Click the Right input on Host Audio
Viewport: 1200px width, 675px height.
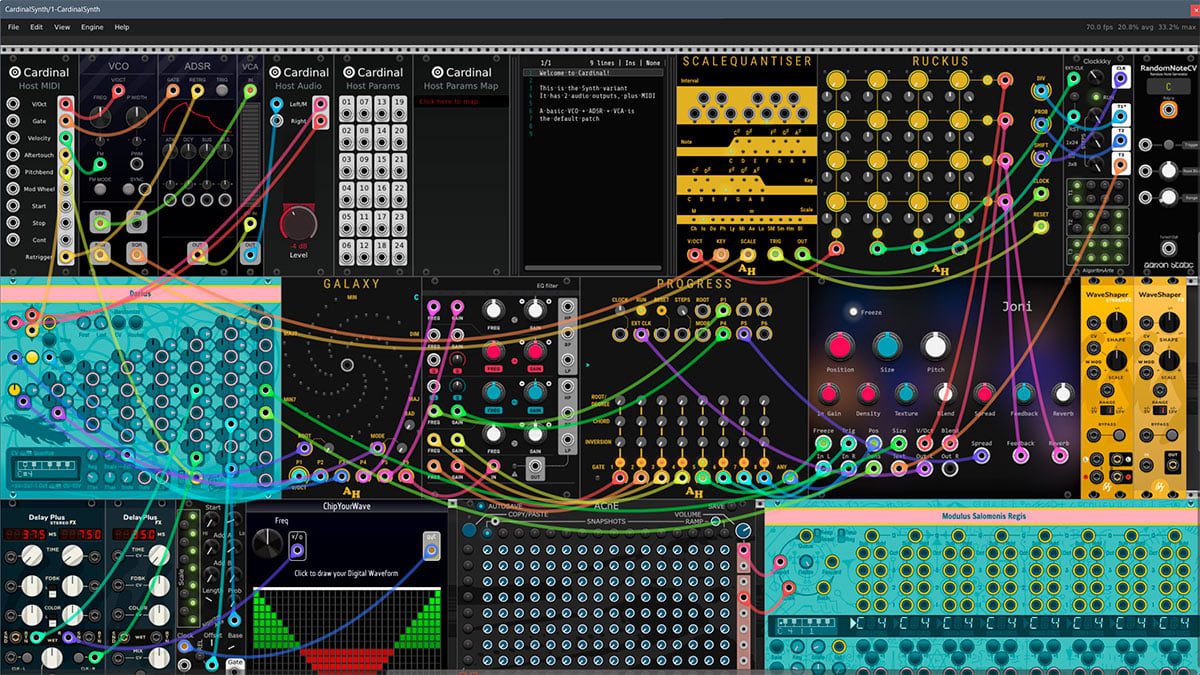point(277,121)
